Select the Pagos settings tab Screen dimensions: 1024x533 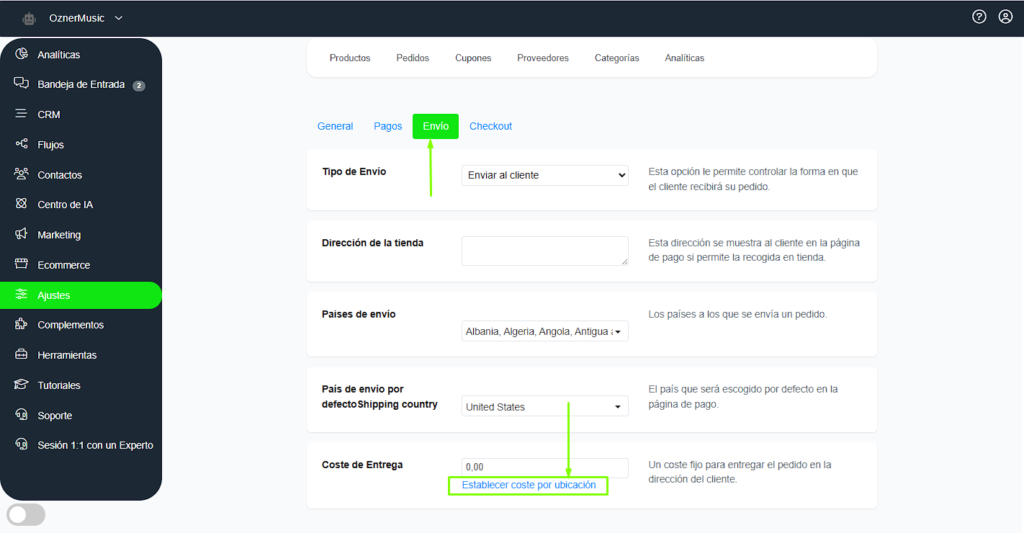pyautogui.click(x=388, y=126)
